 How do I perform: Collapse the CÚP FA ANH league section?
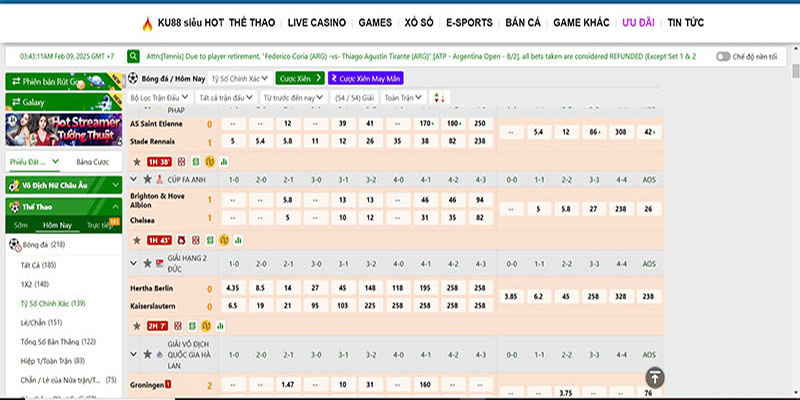click(135, 179)
